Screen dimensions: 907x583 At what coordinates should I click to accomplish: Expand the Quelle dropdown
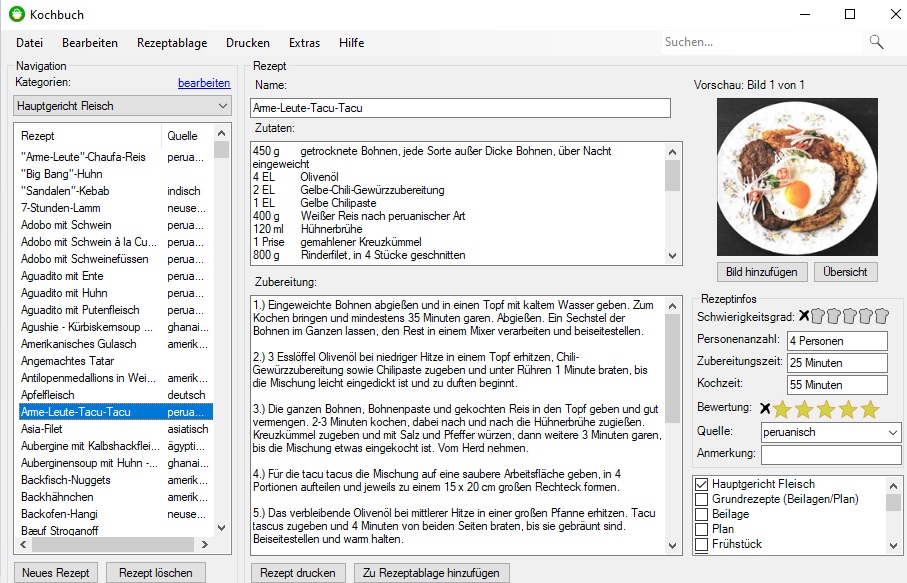click(892, 433)
